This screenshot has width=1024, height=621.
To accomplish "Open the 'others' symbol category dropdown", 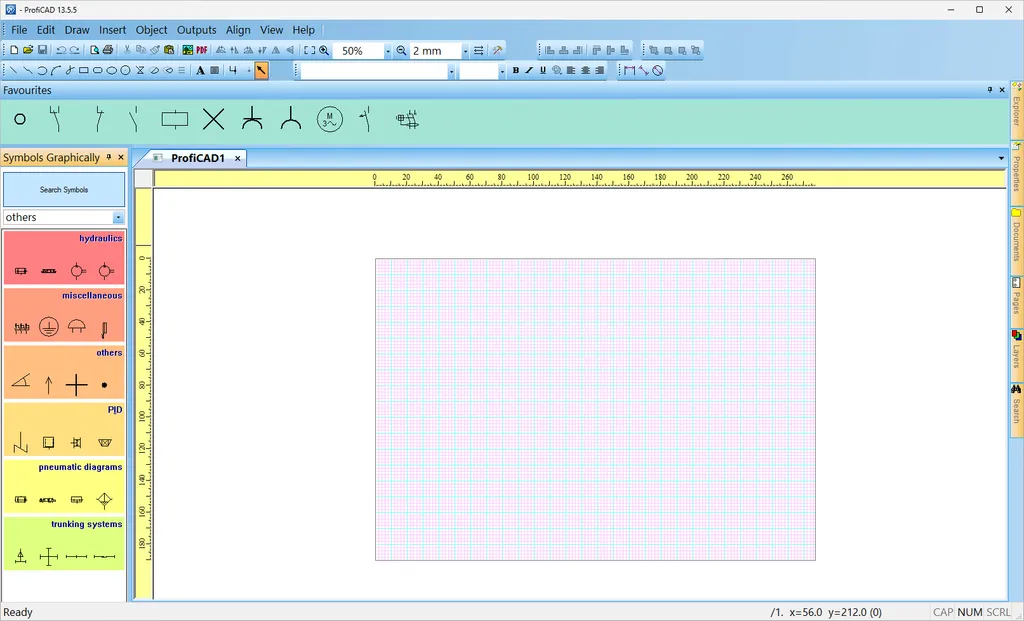I will (118, 217).
